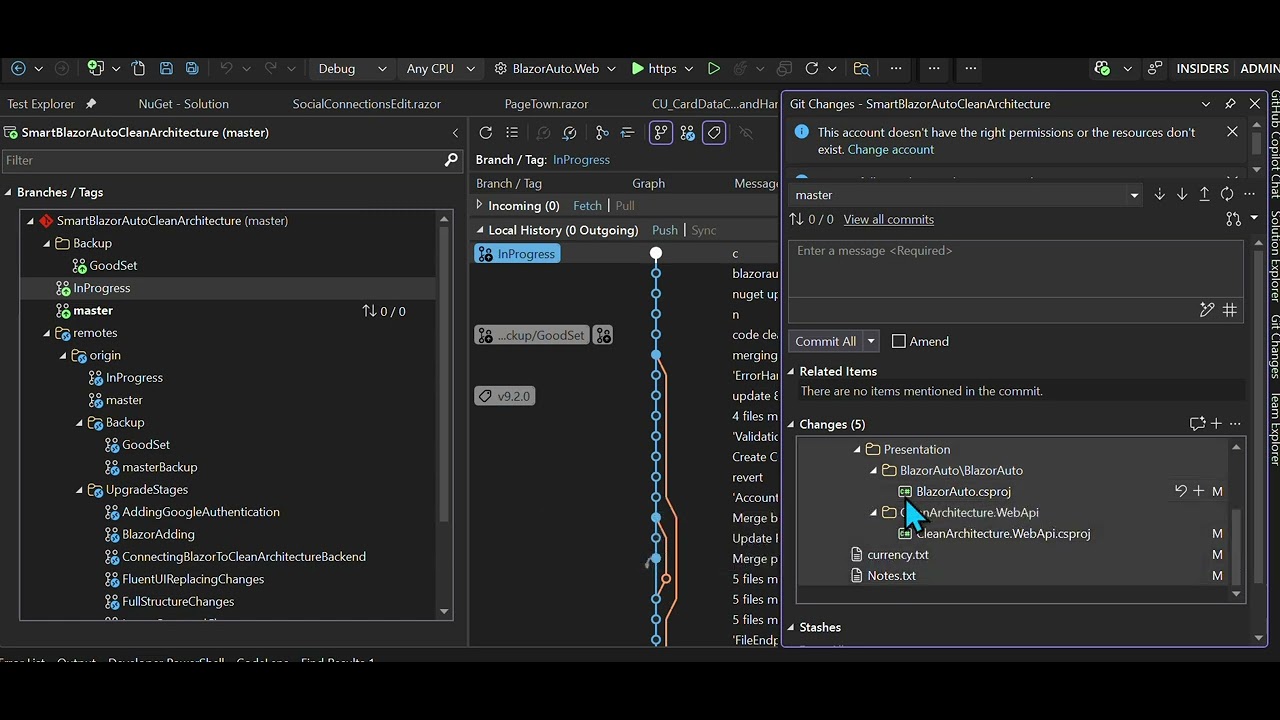This screenshot has width=1280, height=720.
Task: Switch to the Test Explorer tab
Action: point(41,104)
